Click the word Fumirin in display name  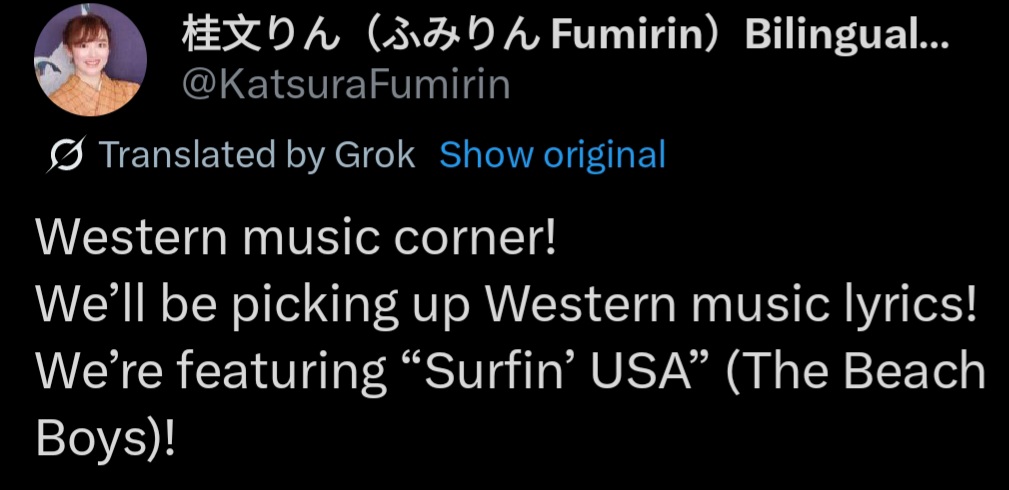[625, 37]
